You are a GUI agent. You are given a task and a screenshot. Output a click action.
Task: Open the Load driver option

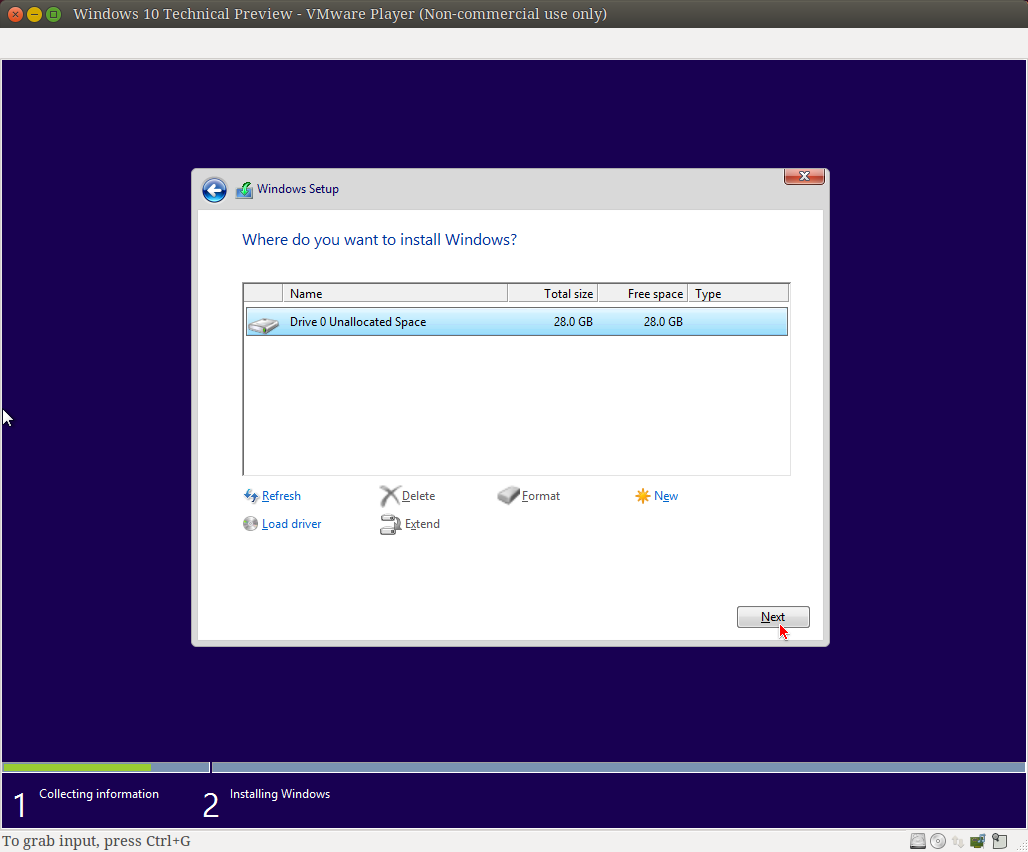click(282, 524)
